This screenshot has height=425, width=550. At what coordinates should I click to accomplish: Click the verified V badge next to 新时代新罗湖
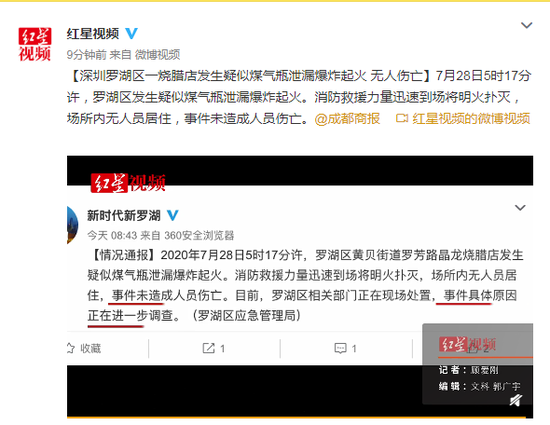tap(172, 215)
